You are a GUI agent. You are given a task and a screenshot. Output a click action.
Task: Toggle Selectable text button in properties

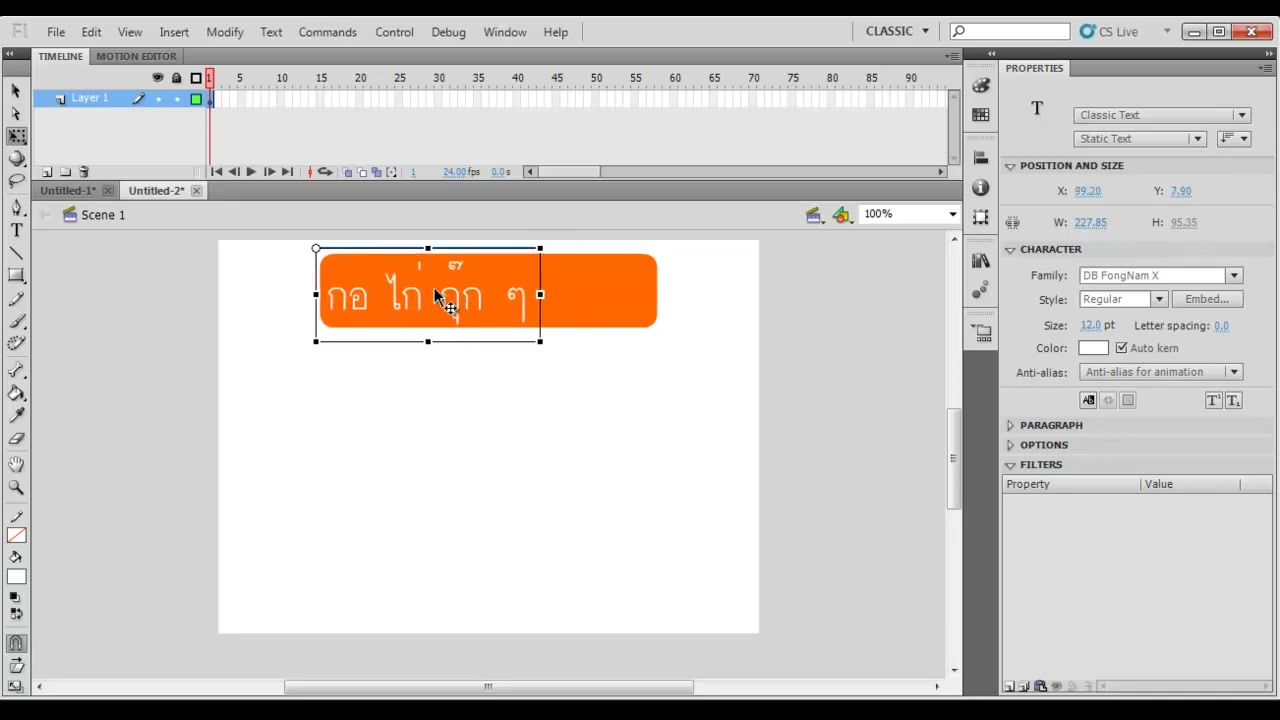click(x=1088, y=400)
